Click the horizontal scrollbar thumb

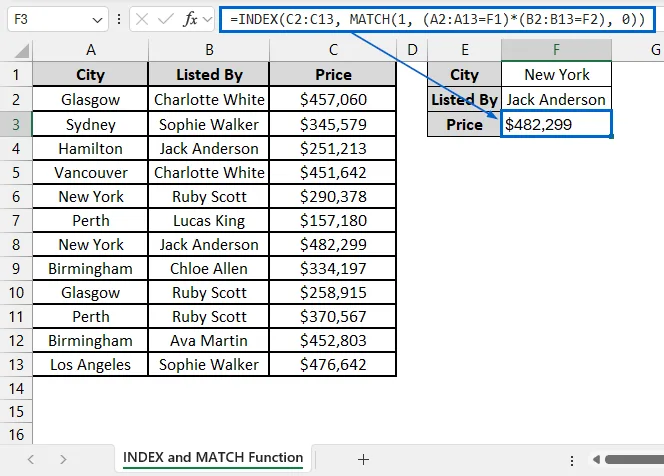[x=634, y=459]
